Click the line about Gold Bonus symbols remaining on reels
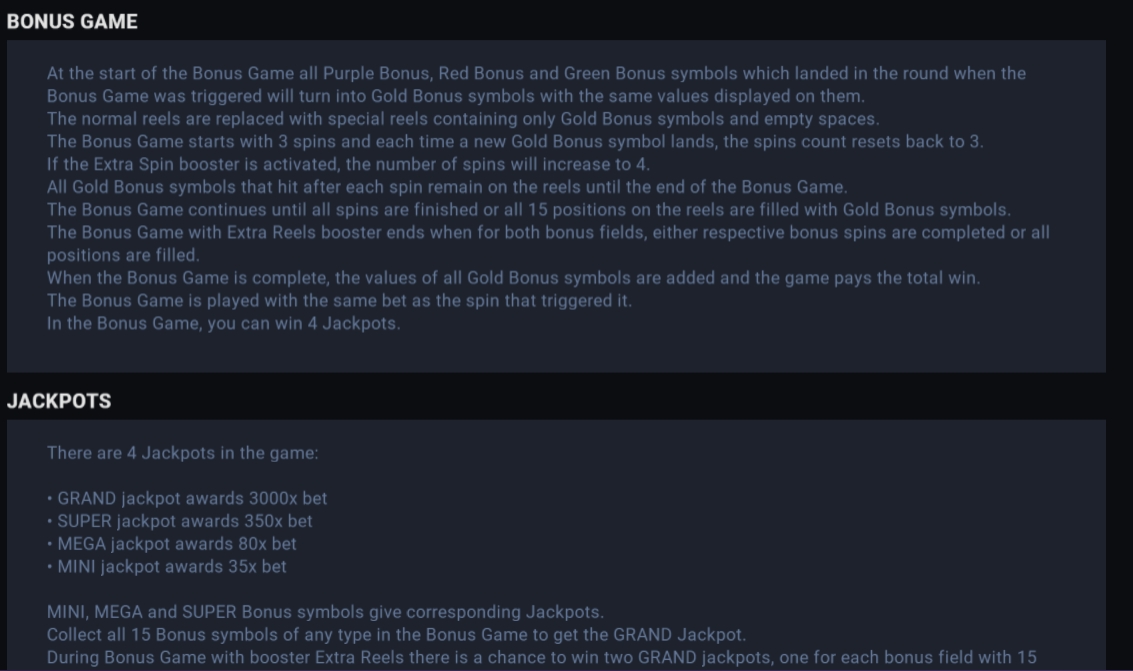 447,187
